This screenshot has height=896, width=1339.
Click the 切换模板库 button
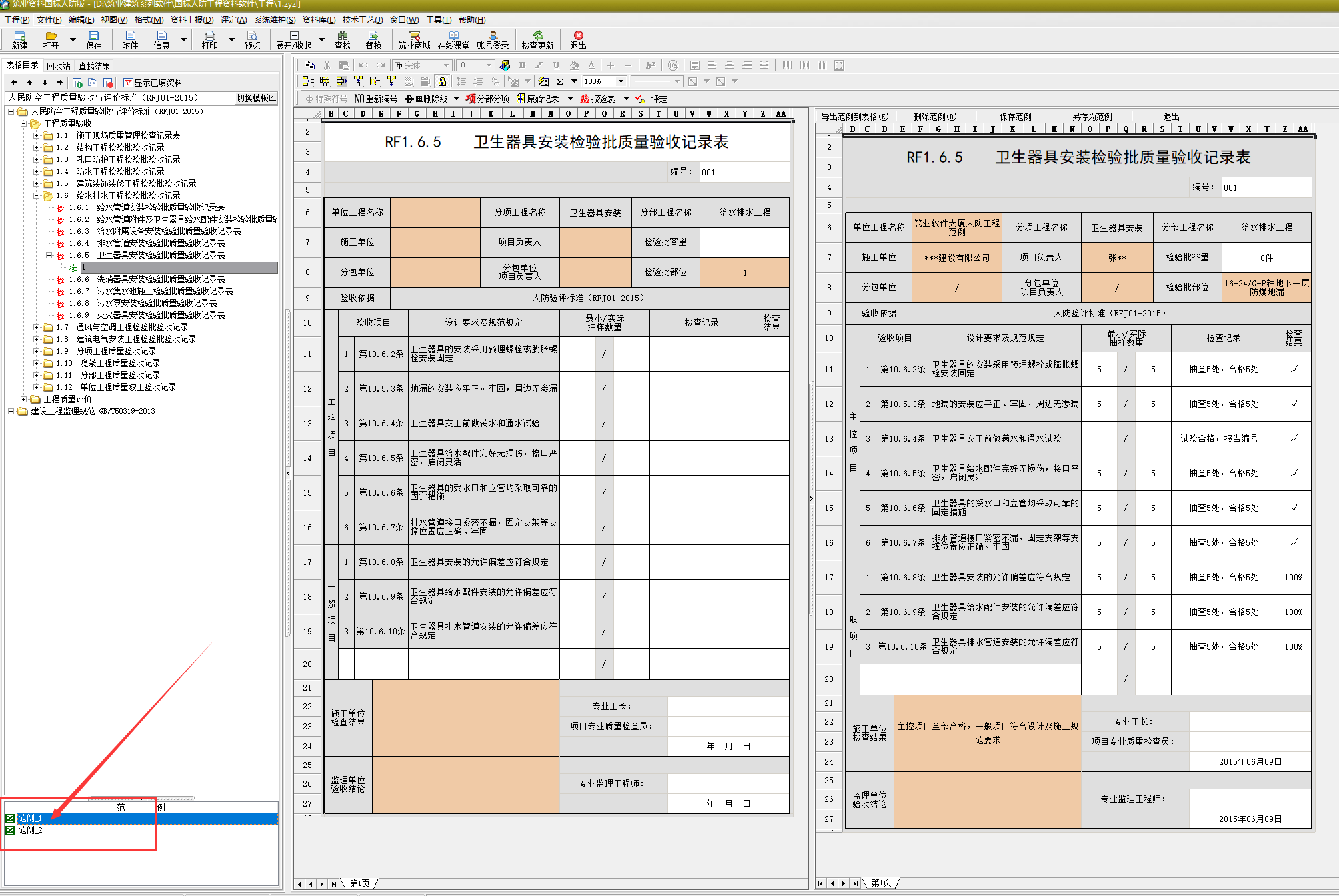[x=257, y=98]
